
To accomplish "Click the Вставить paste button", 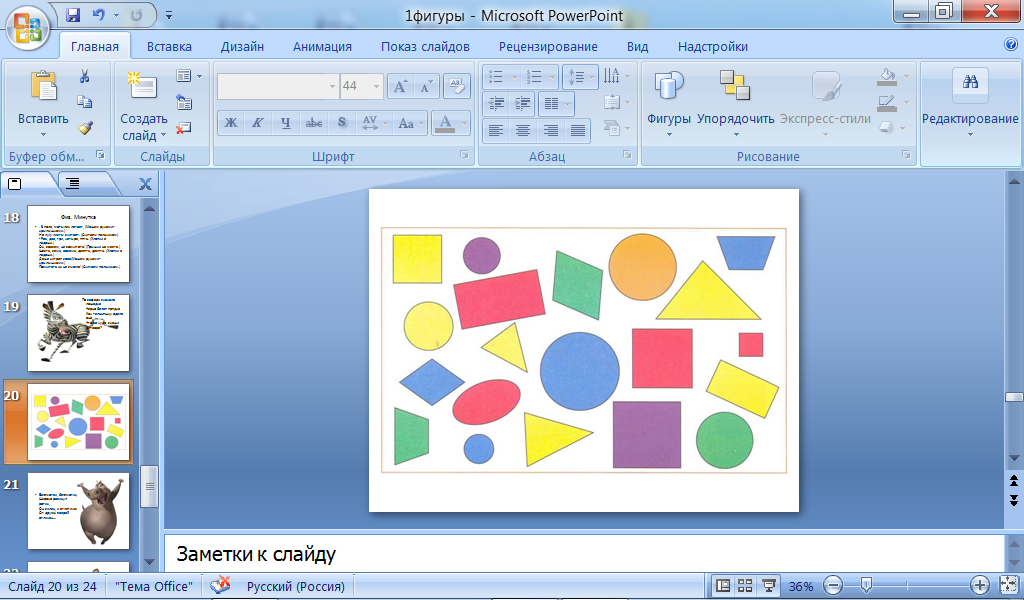I will pos(43,103).
